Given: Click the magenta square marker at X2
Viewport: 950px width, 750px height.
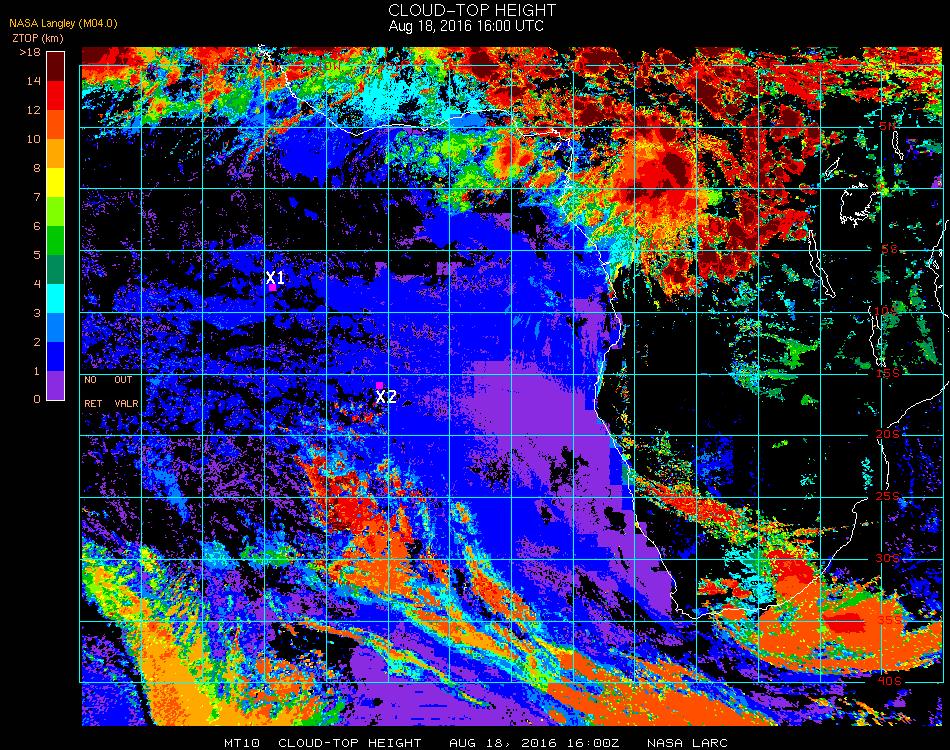Looking at the screenshot, I should 379,385.
